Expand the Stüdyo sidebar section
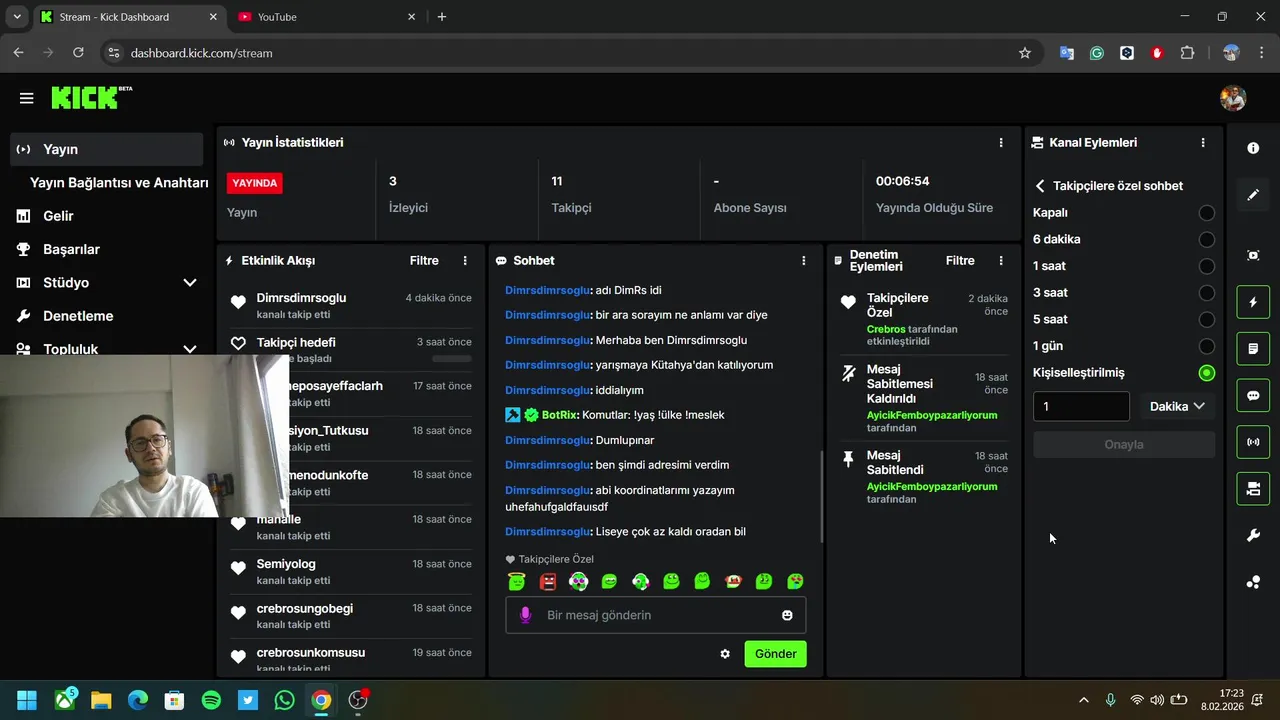1280x720 pixels. 190,283
